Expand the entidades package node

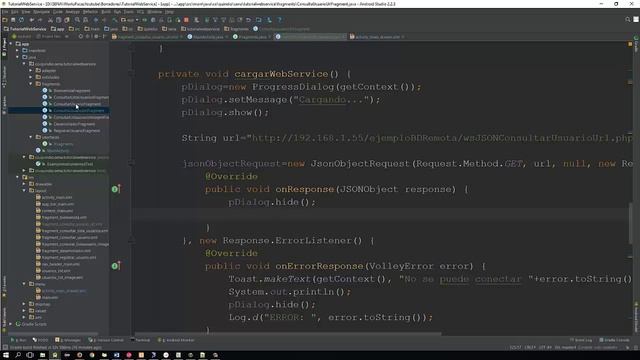pos(31,77)
